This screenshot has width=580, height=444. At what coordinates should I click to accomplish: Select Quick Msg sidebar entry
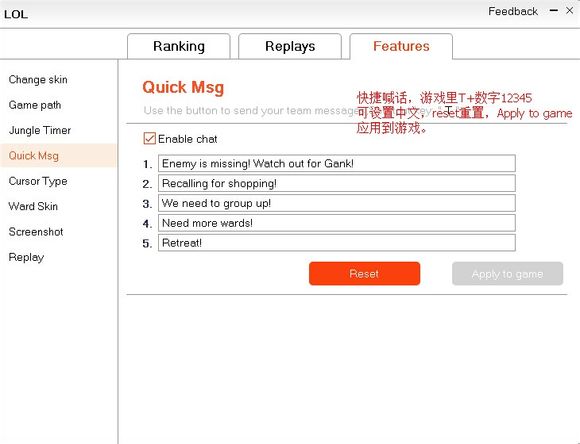point(58,156)
